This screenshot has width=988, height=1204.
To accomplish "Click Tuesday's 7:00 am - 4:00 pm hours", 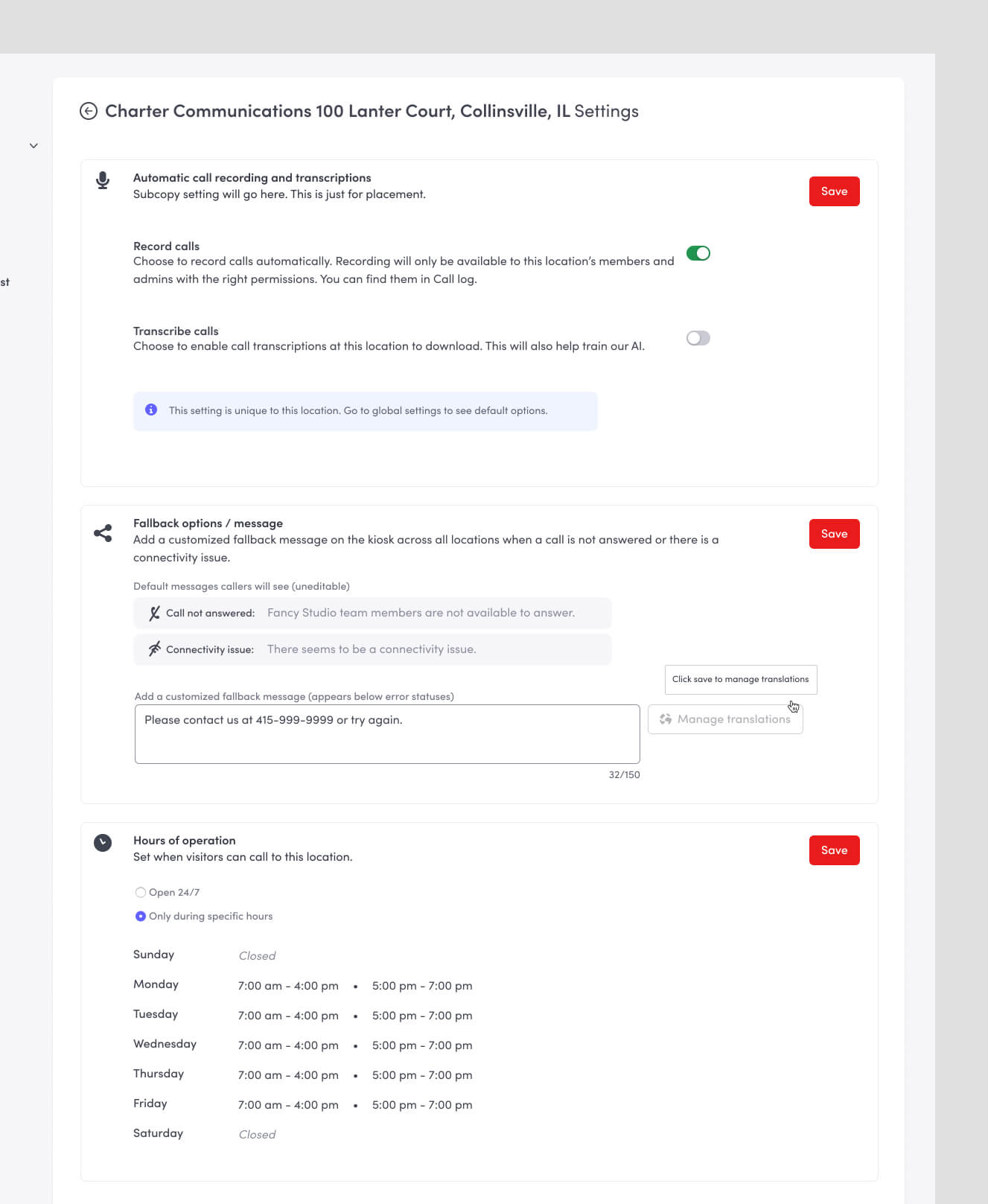I will [288, 1016].
